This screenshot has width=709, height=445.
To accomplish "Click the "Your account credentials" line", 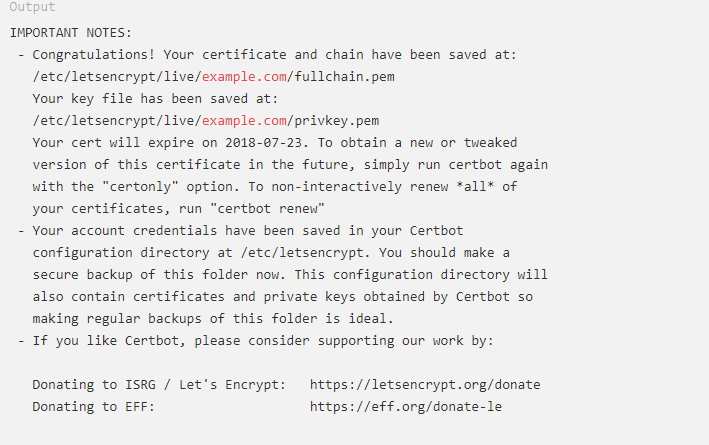I will click(248, 231).
